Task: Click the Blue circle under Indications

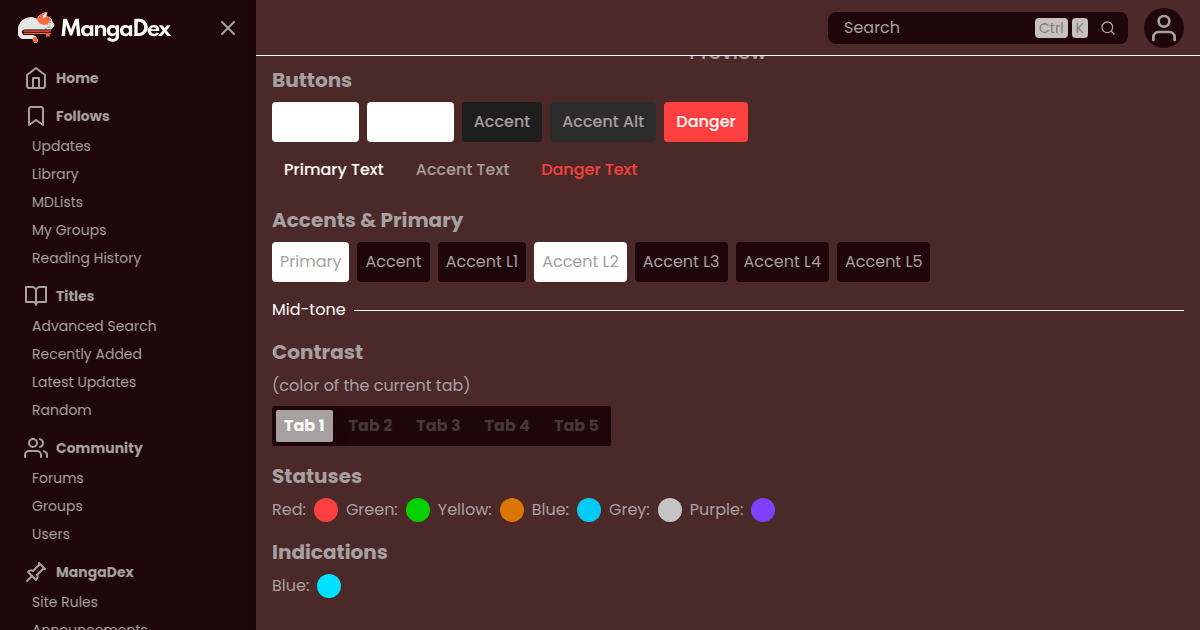Action: [x=329, y=586]
